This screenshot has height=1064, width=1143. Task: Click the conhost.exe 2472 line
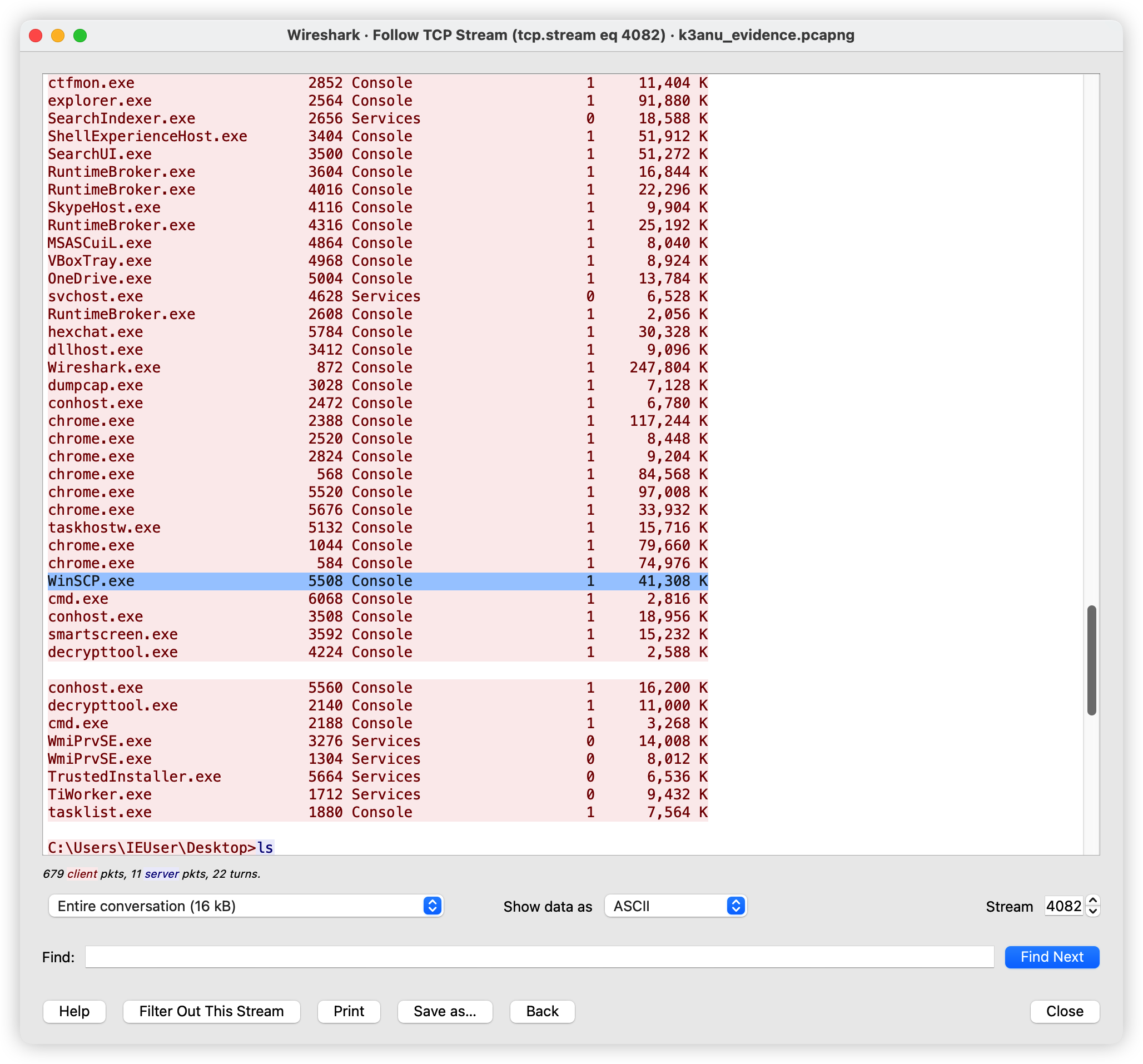point(377,403)
